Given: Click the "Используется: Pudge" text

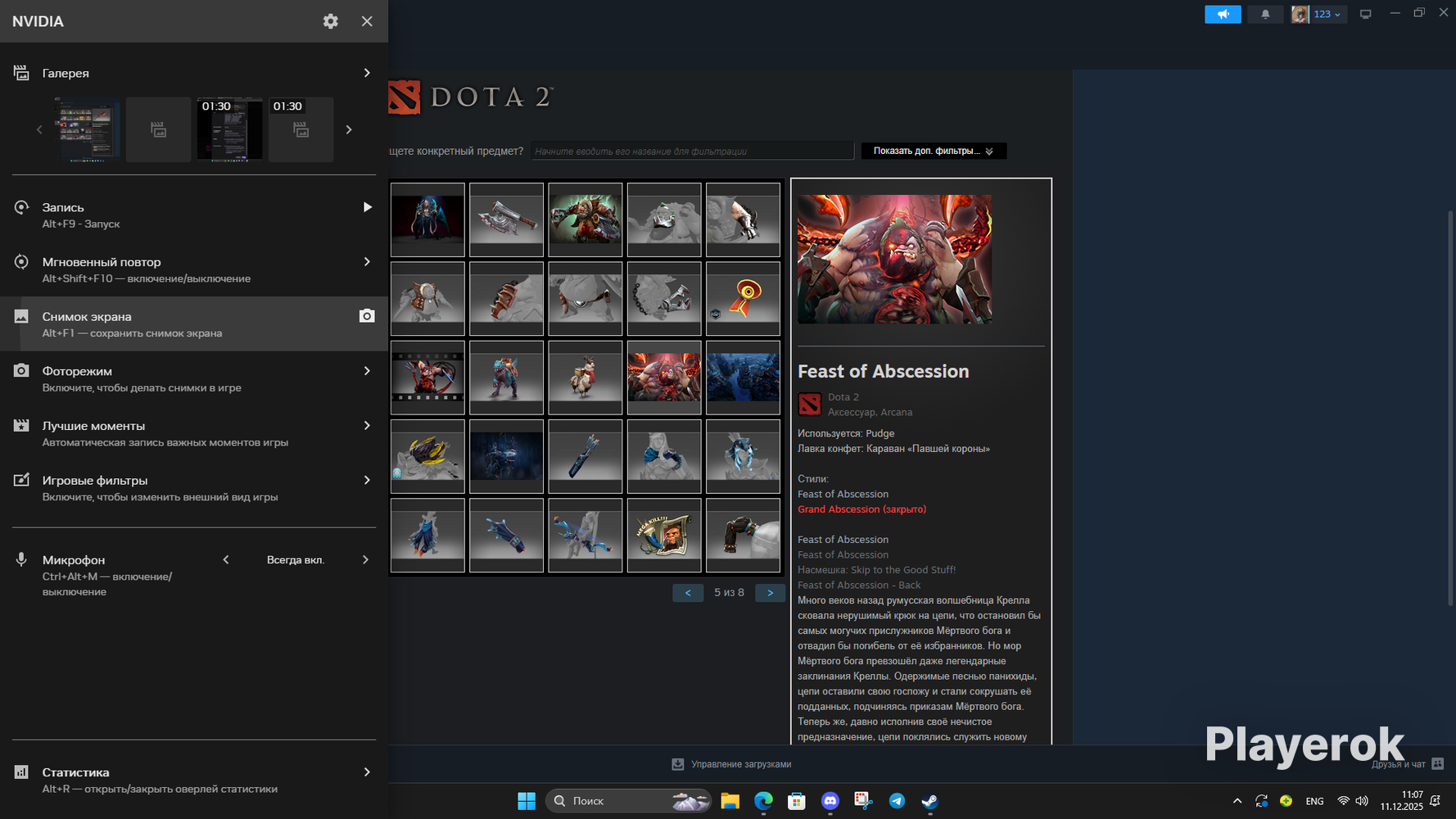Looking at the screenshot, I should (846, 433).
